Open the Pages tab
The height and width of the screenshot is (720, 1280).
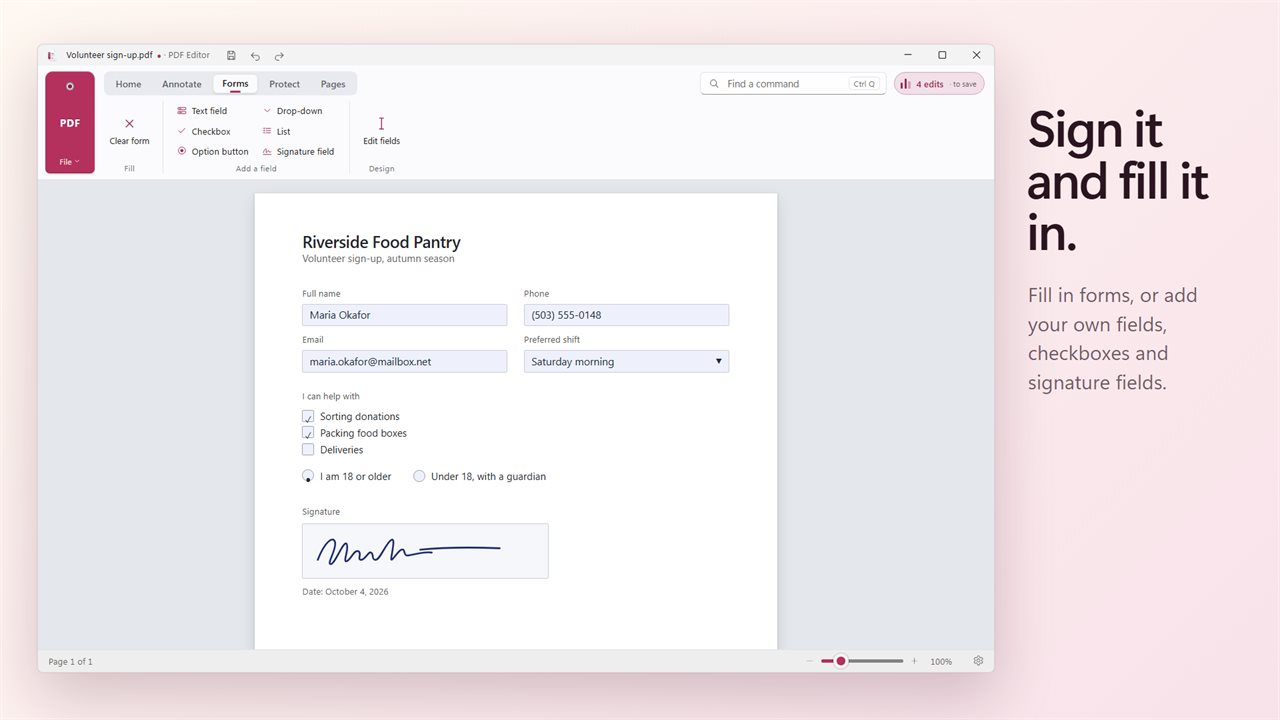coord(333,84)
